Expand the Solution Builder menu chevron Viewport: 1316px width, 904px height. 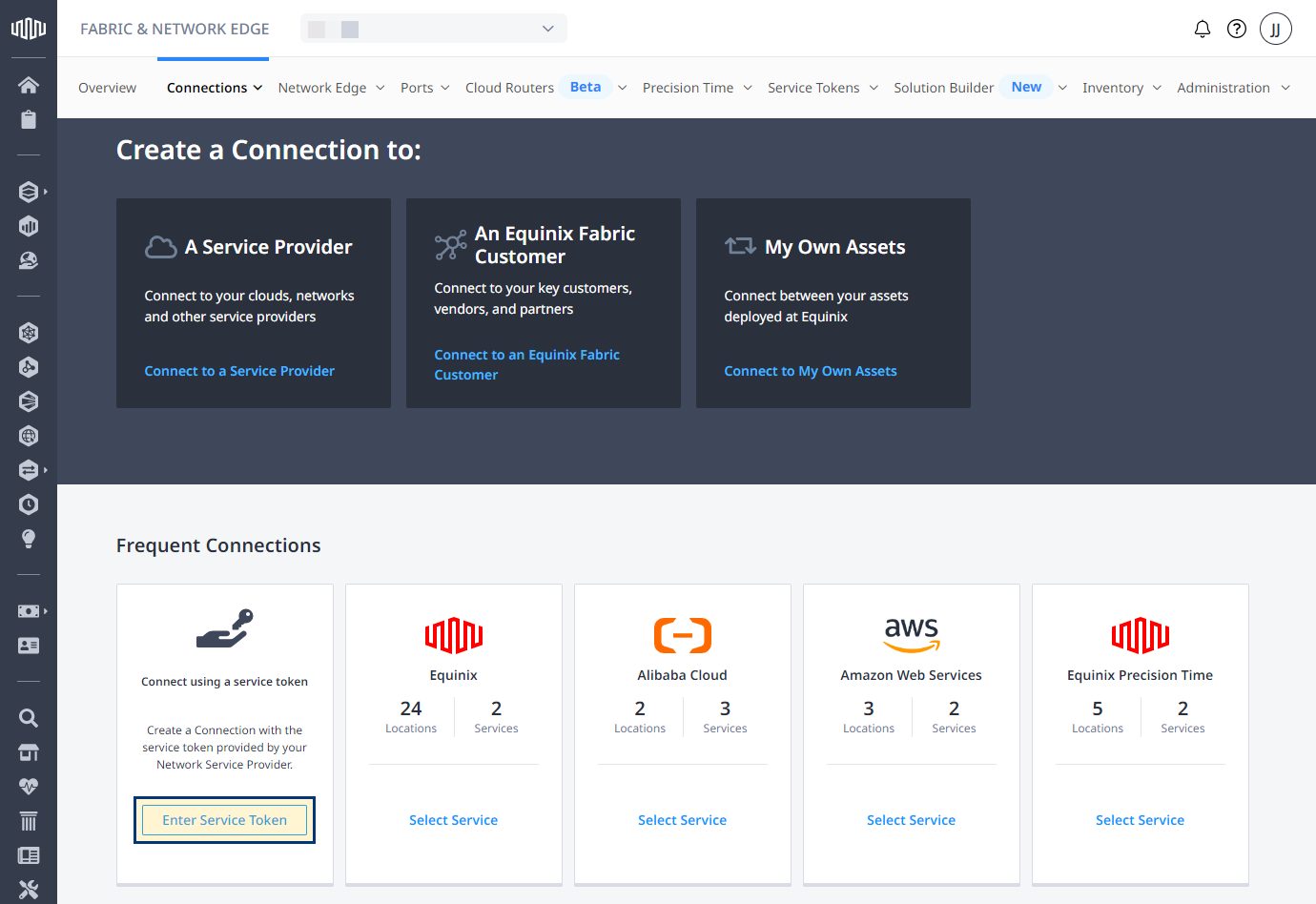tap(1062, 88)
